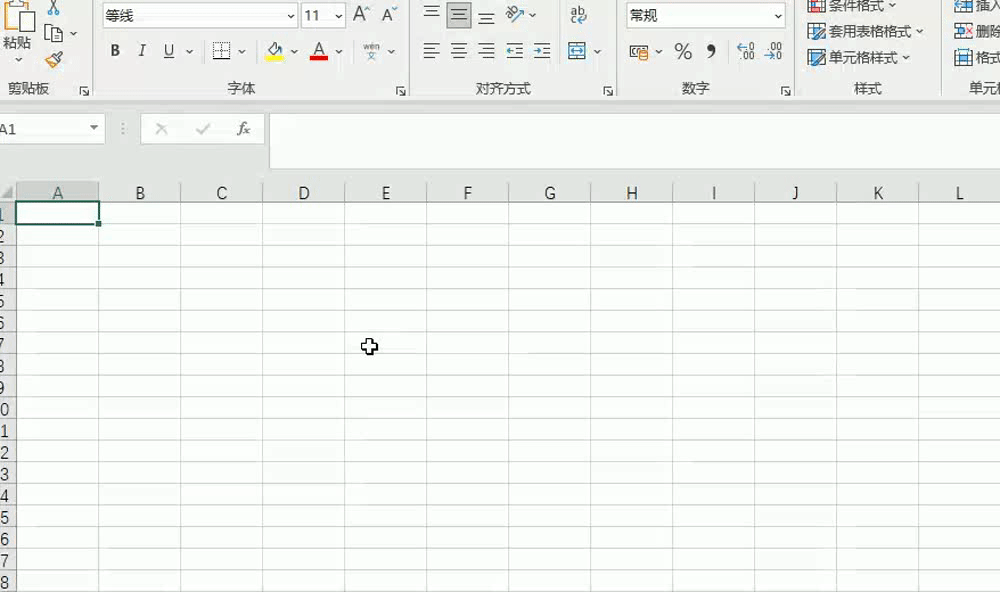Increase decimal places icon
Screen dimensions: 1000x592
746,51
